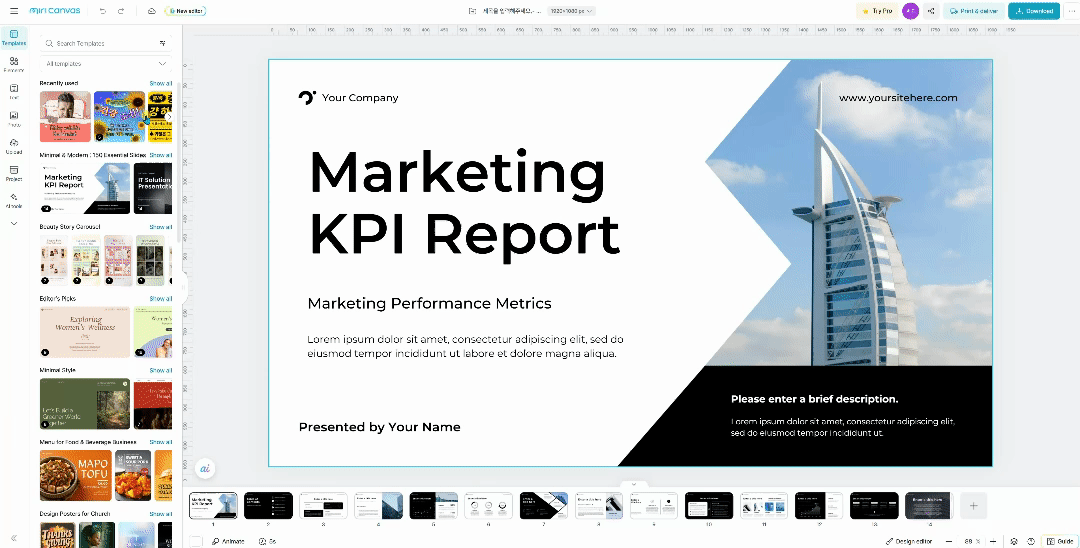
Task: Click the checkbox left of Animate
Action: (196, 541)
